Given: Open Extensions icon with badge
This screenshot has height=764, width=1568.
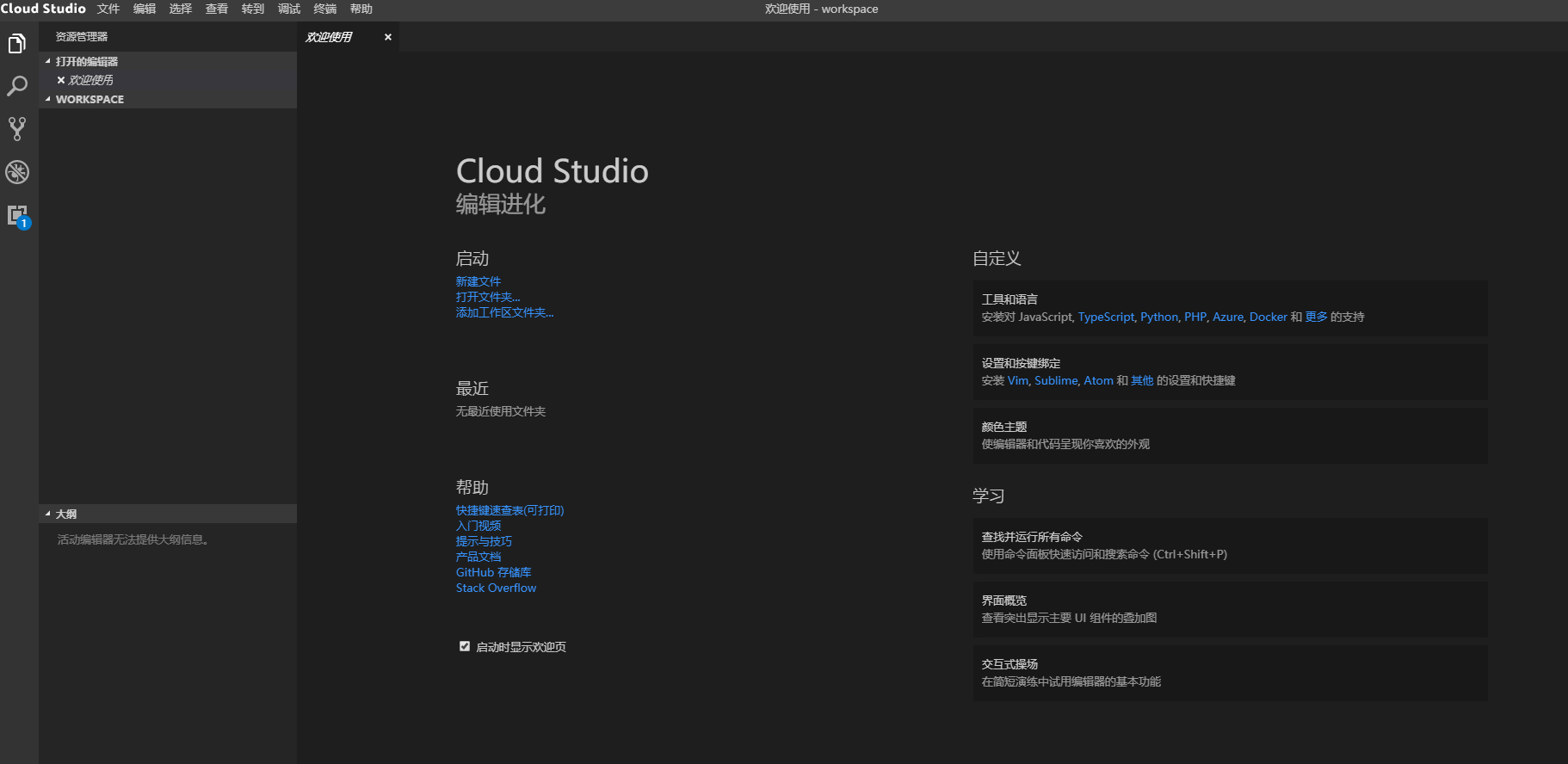Looking at the screenshot, I should (17, 216).
